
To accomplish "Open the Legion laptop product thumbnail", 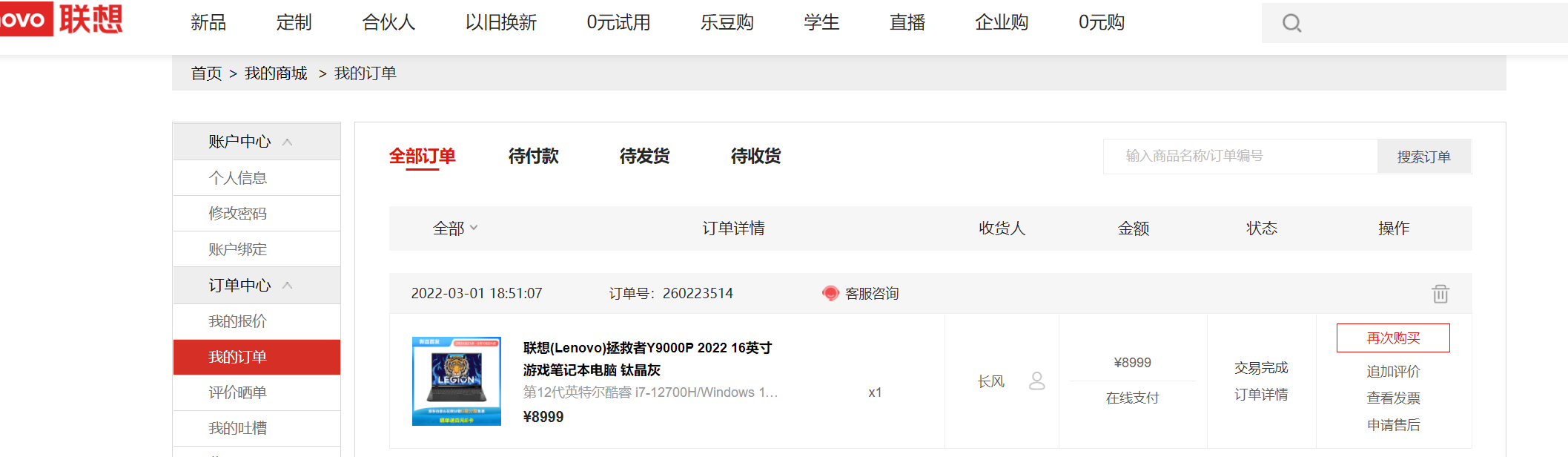I will tap(457, 381).
